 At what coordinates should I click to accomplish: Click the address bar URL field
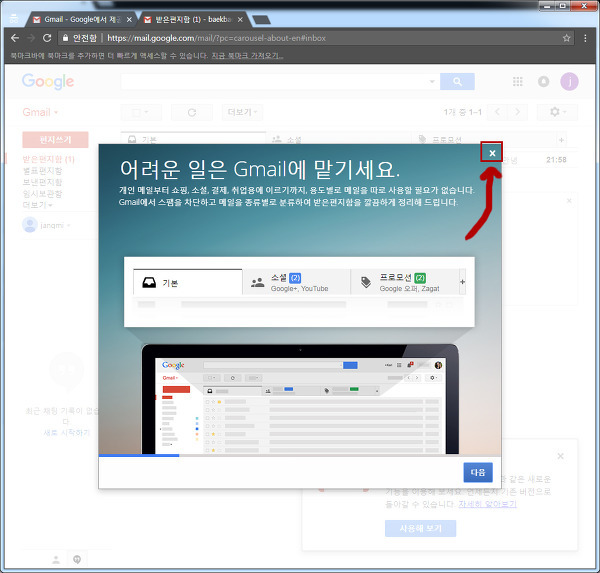pyautogui.click(x=316, y=38)
